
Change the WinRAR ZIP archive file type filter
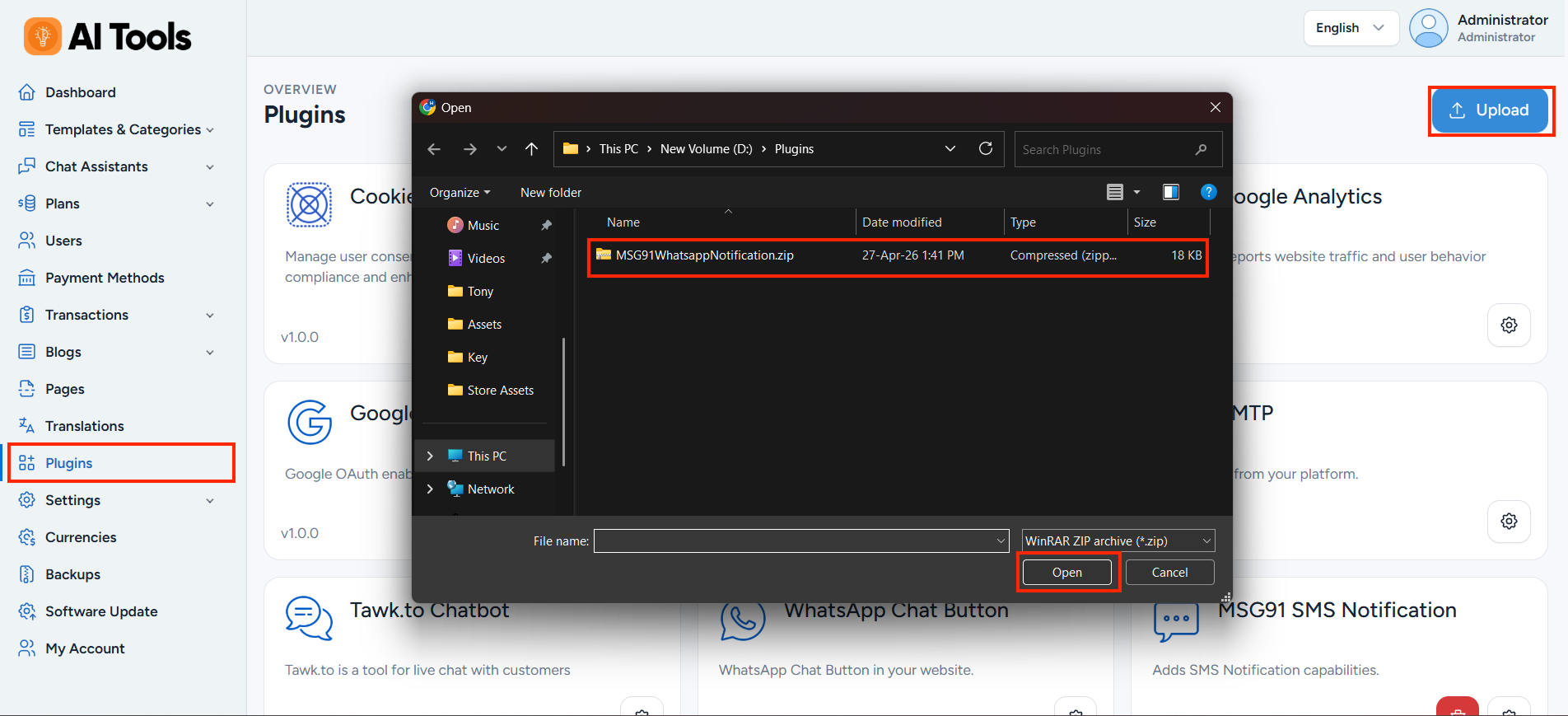click(1118, 541)
